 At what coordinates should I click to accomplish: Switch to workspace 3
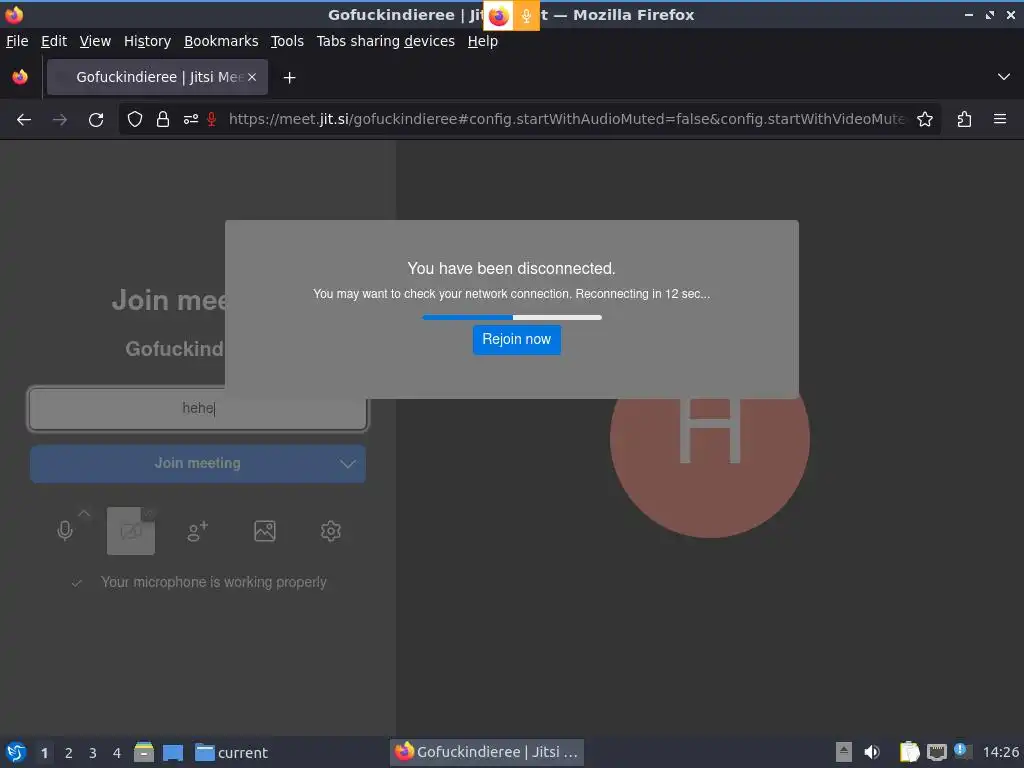click(93, 753)
